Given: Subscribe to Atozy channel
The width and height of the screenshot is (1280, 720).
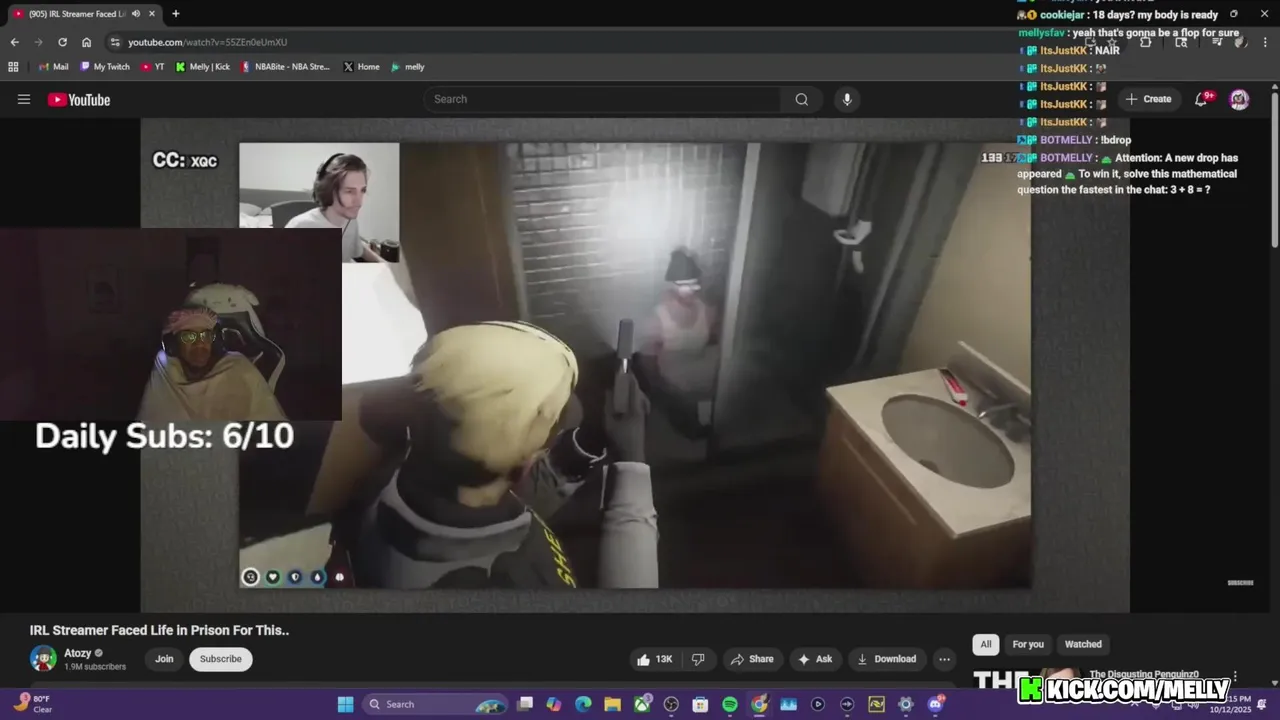Looking at the screenshot, I should (220, 659).
